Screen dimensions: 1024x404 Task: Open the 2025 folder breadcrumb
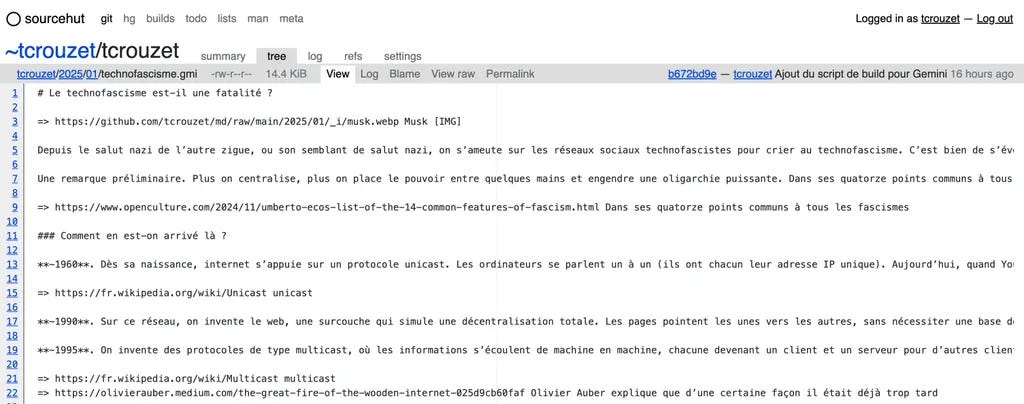(69, 74)
